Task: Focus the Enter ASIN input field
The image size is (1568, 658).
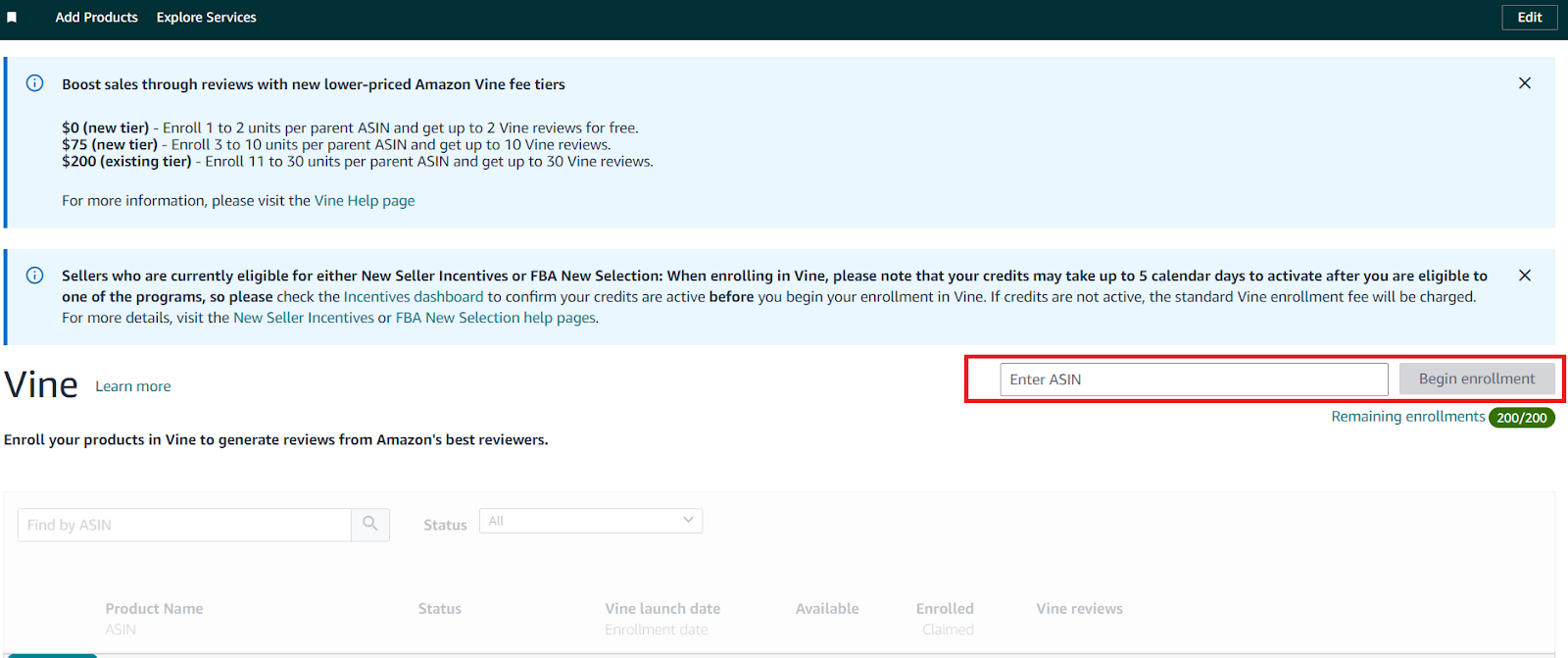Action: pyautogui.click(x=1193, y=380)
